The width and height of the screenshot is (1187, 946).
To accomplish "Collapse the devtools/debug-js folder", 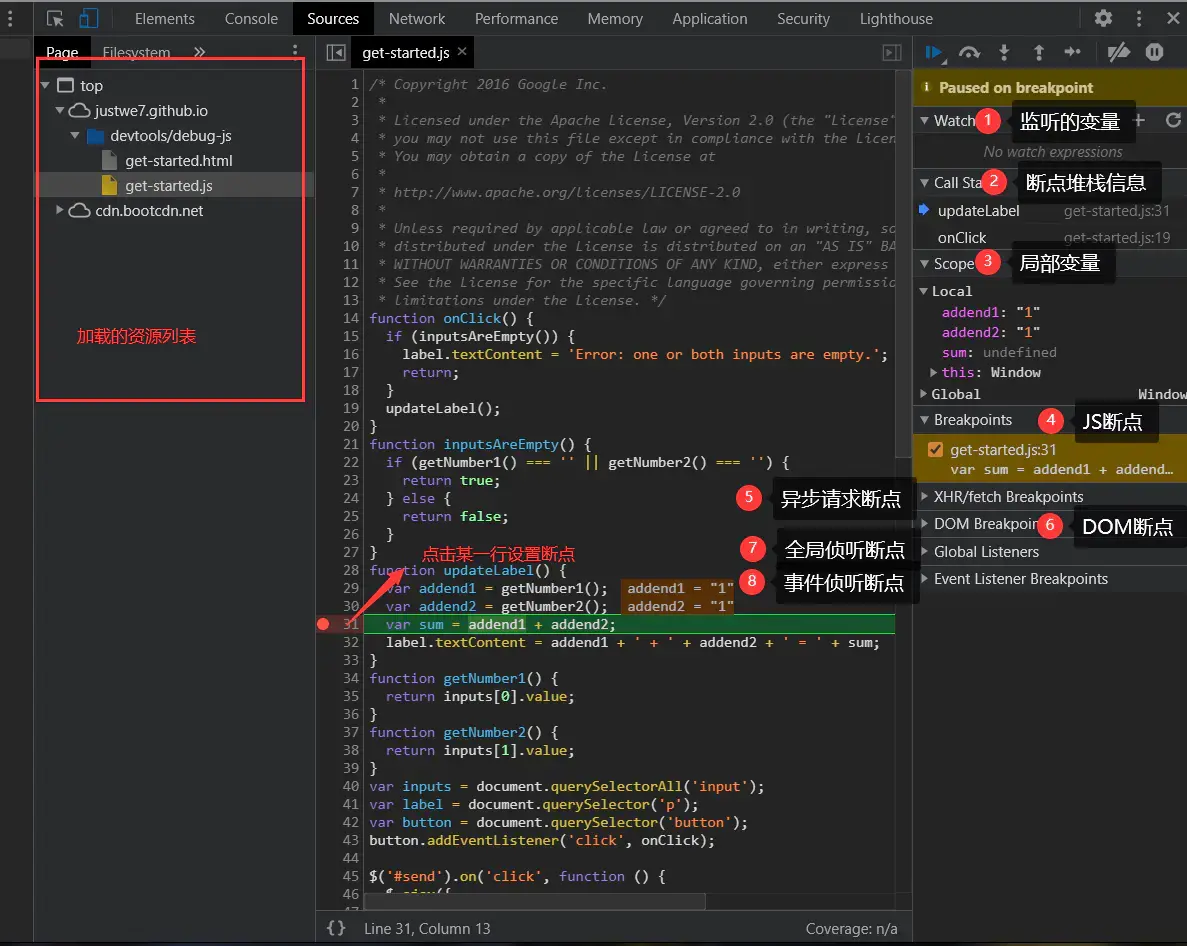I will click(x=75, y=135).
